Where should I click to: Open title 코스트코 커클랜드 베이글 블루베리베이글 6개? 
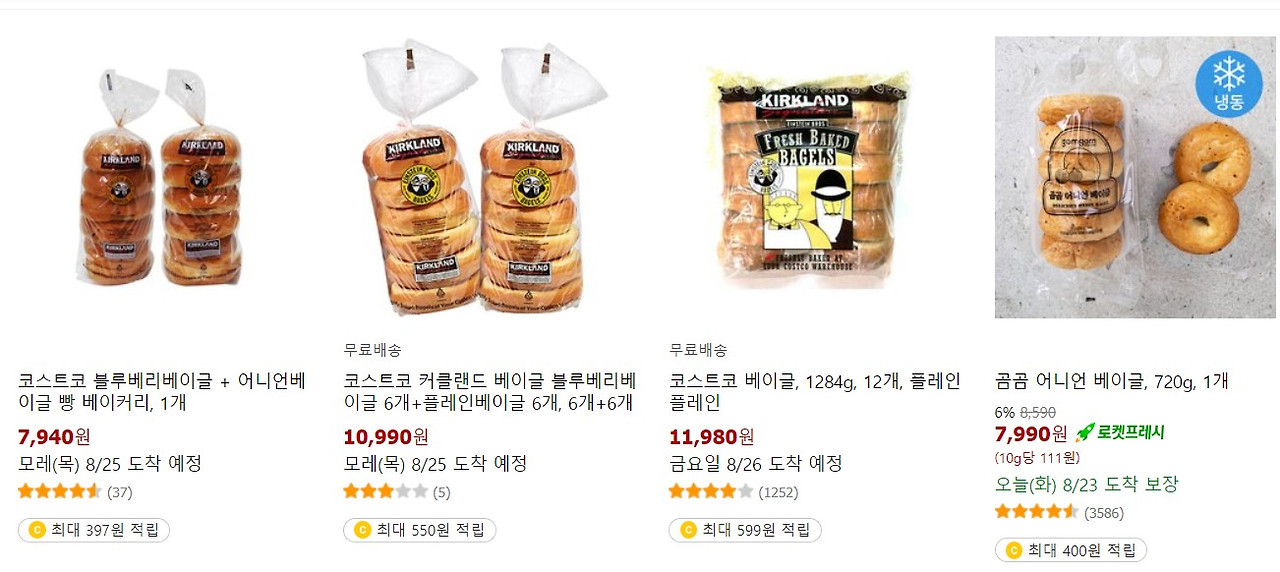coord(490,392)
